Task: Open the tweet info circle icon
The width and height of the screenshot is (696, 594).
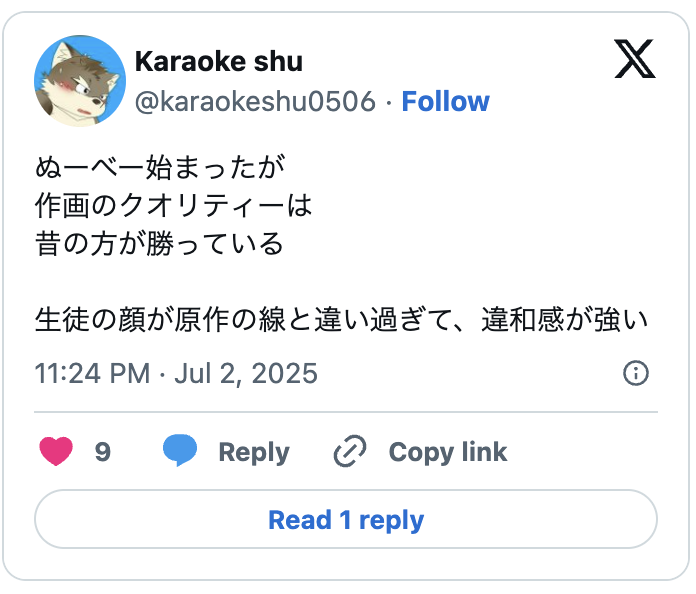Action: tap(635, 374)
